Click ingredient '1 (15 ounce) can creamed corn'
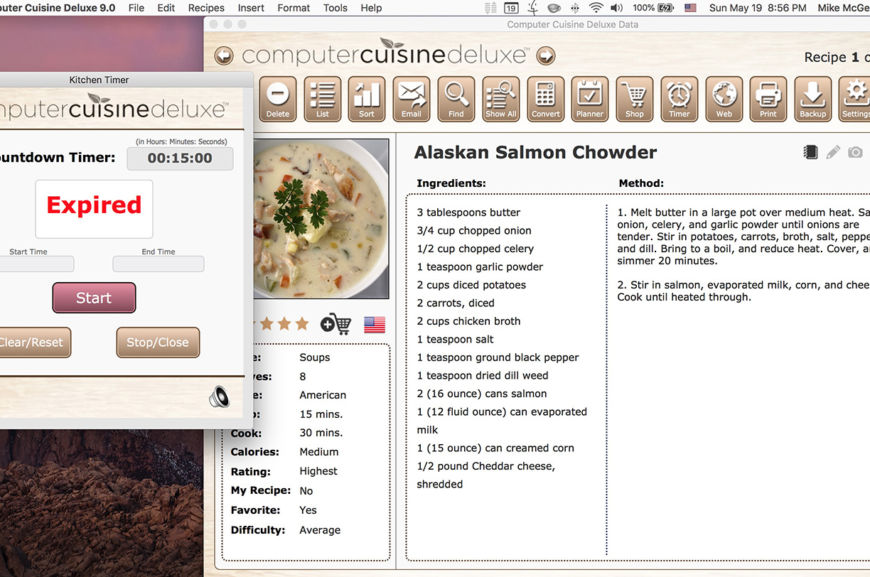This screenshot has width=870, height=577. [x=495, y=448]
